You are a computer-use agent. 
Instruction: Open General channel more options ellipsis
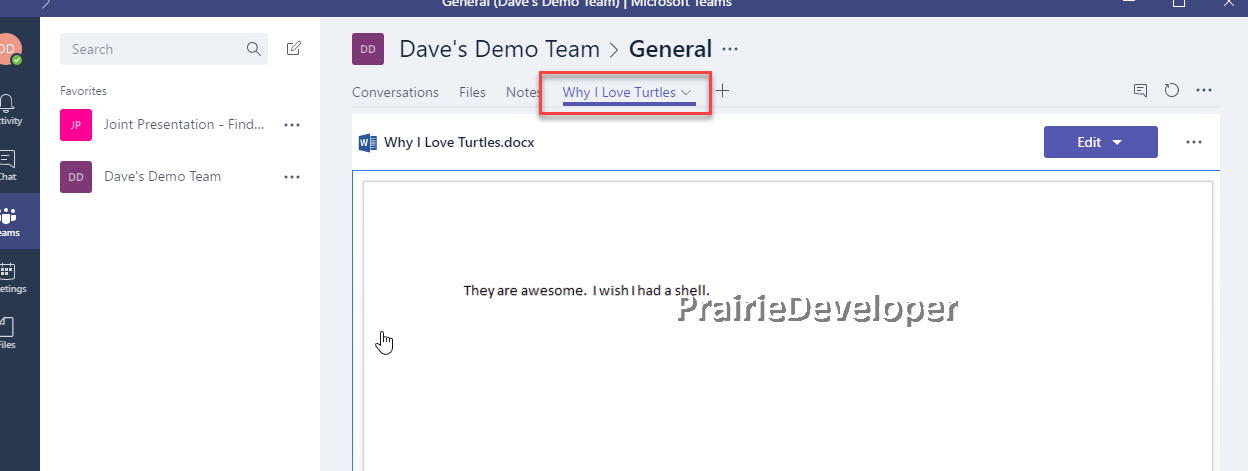(x=730, y=49)
